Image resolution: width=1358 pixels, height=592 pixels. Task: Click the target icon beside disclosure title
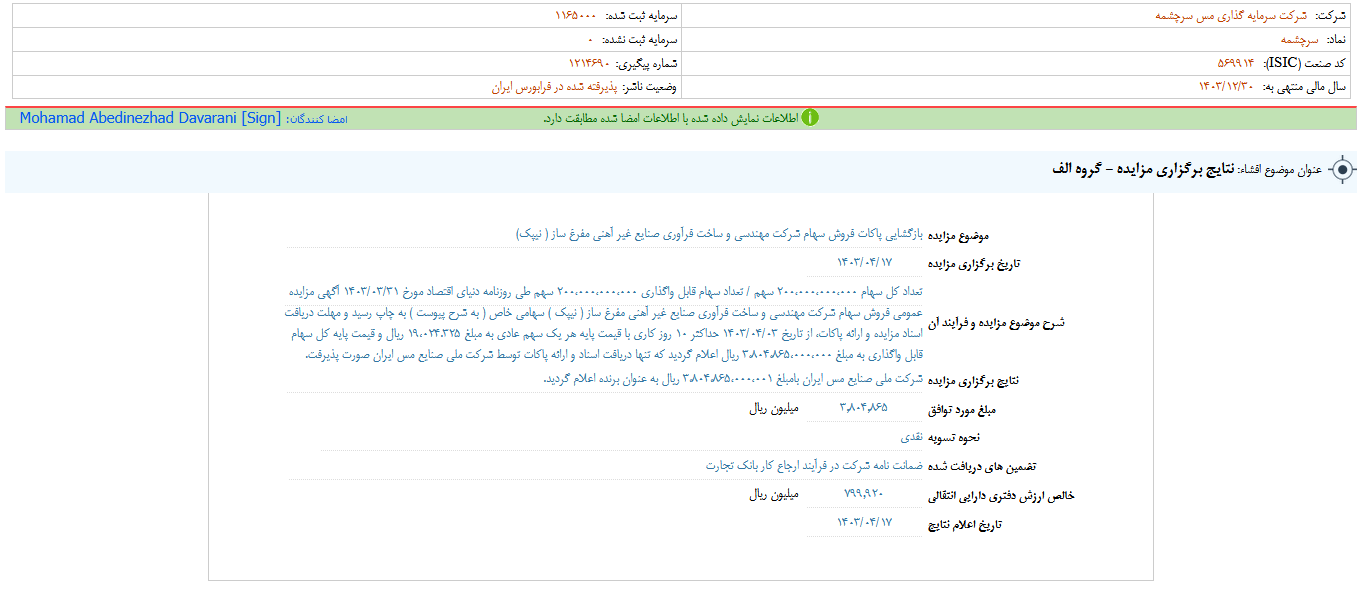(x=1342, y=171)
